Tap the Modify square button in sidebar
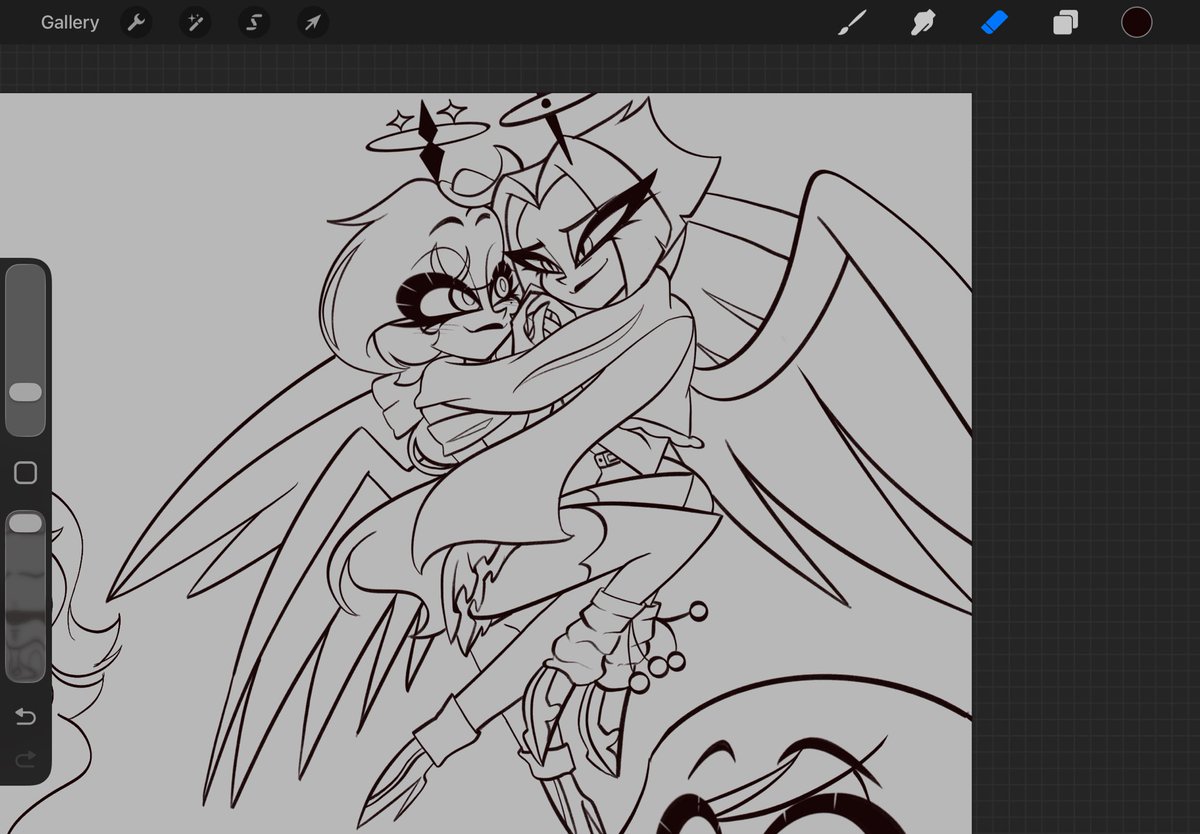Screen dimensions: 1200x834 pos(25,473)
